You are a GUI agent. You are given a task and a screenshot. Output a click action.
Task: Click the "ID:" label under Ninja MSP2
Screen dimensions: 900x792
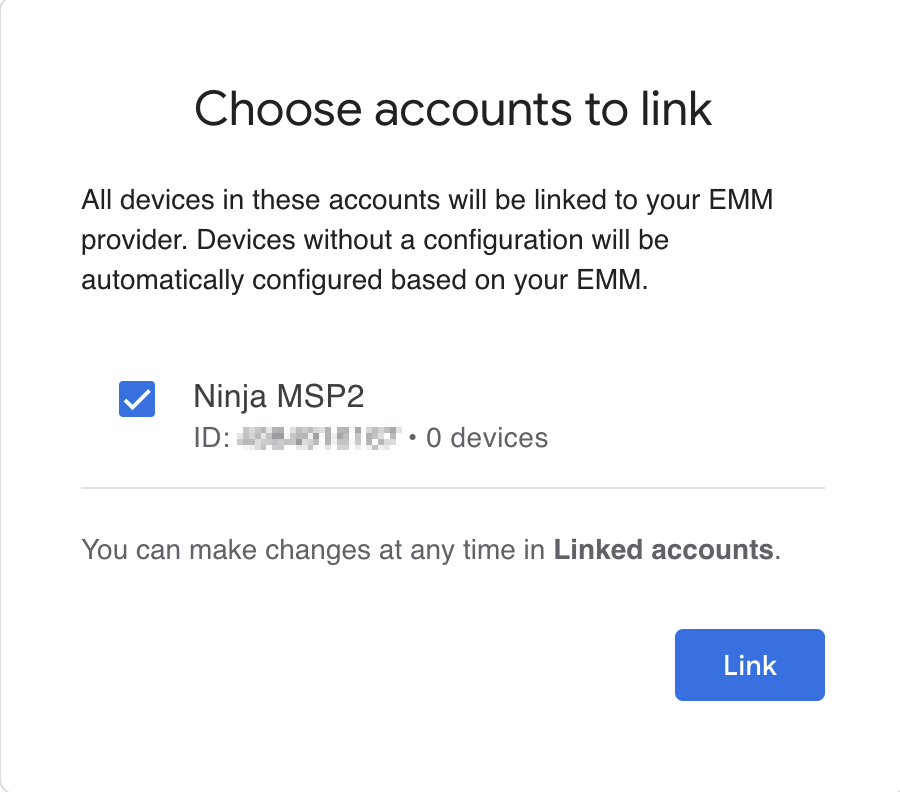pos(212,437)
